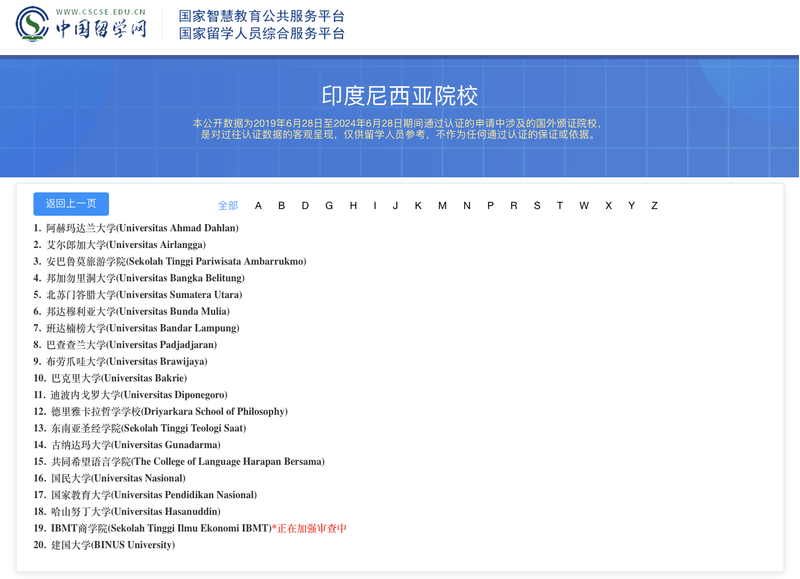Filter institutions by letter I
Screen dimensions: 800x579
[x=375, y=206]
